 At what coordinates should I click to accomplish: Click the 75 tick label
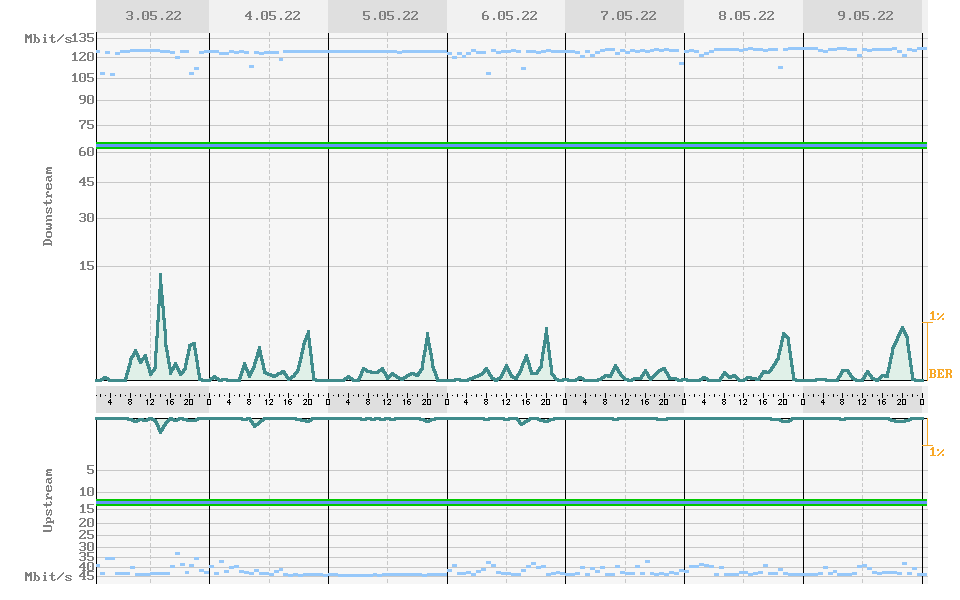pos(87,125)
